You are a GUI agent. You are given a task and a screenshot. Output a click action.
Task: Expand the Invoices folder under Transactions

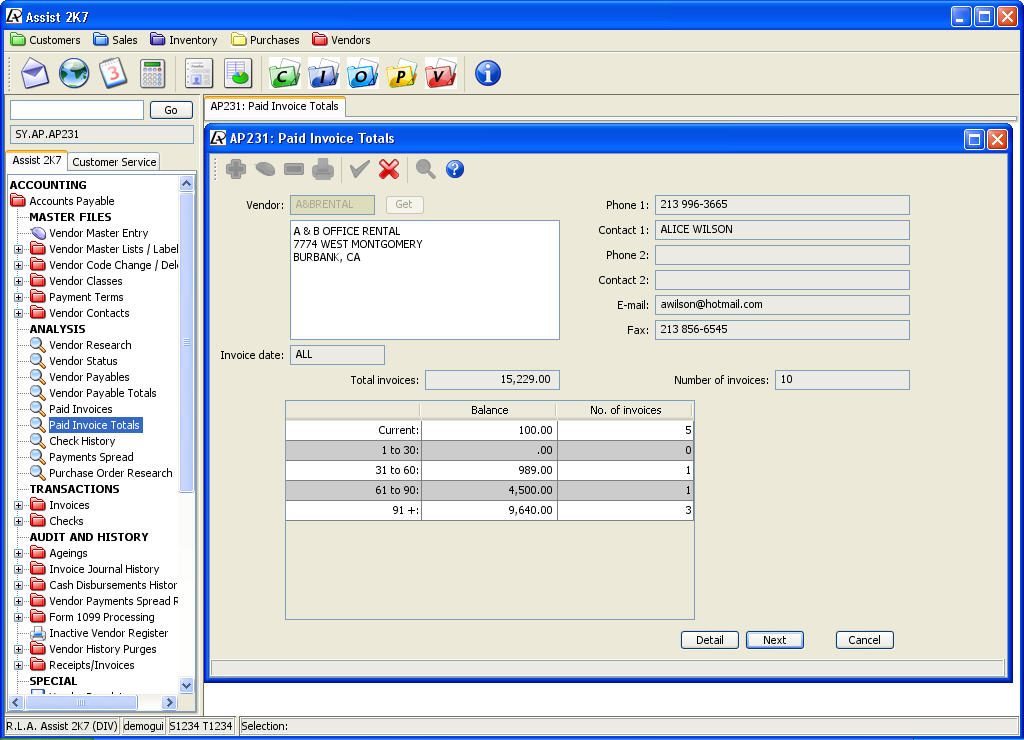pyautogui.click(x=18, y=505)
